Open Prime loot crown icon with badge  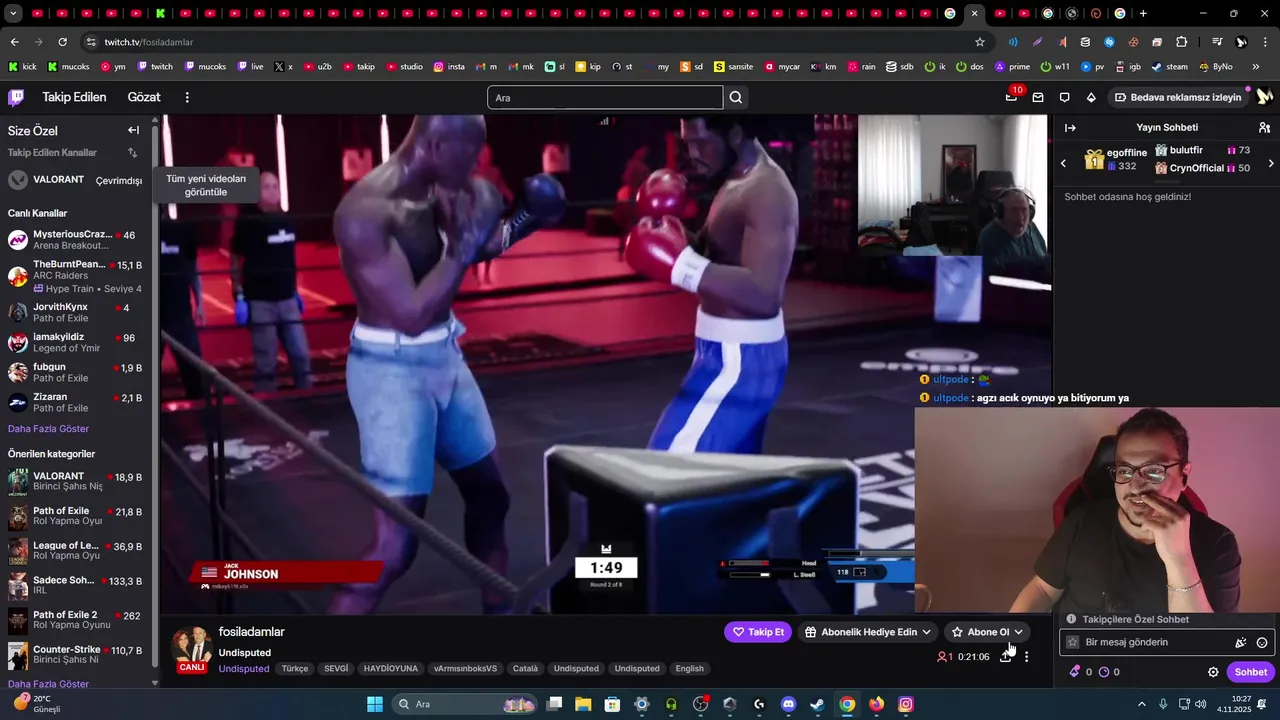(1012, 96)
